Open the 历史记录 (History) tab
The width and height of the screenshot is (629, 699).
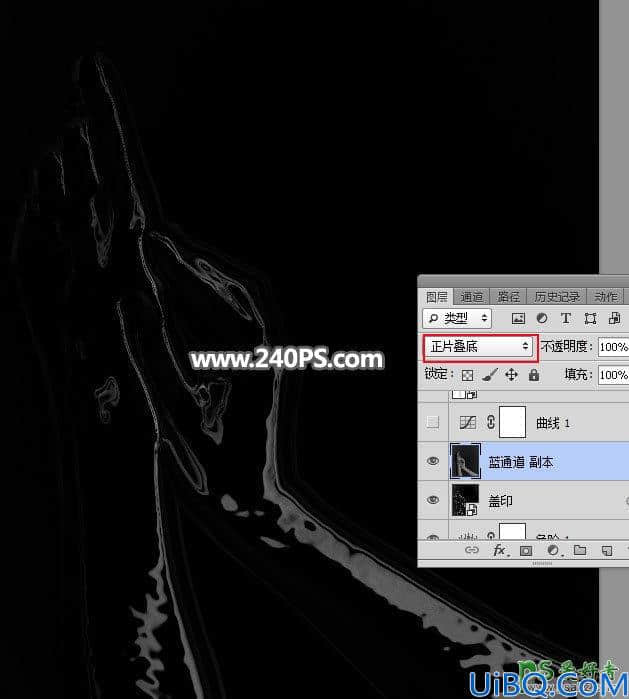[x=556, y=296]
